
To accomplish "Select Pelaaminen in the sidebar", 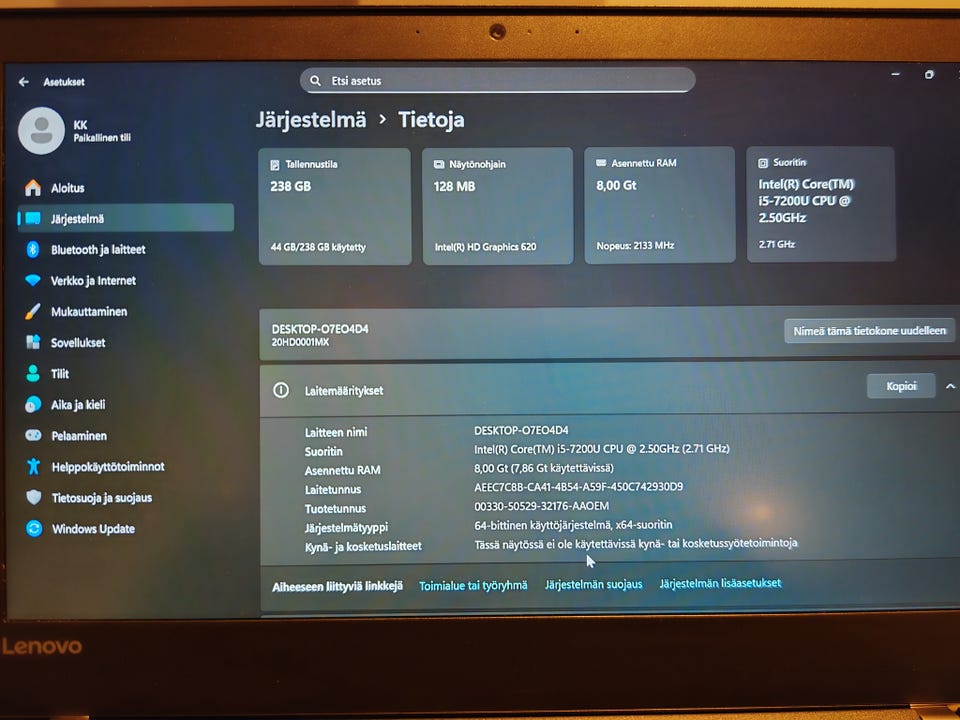I will (x=126, y=435).
